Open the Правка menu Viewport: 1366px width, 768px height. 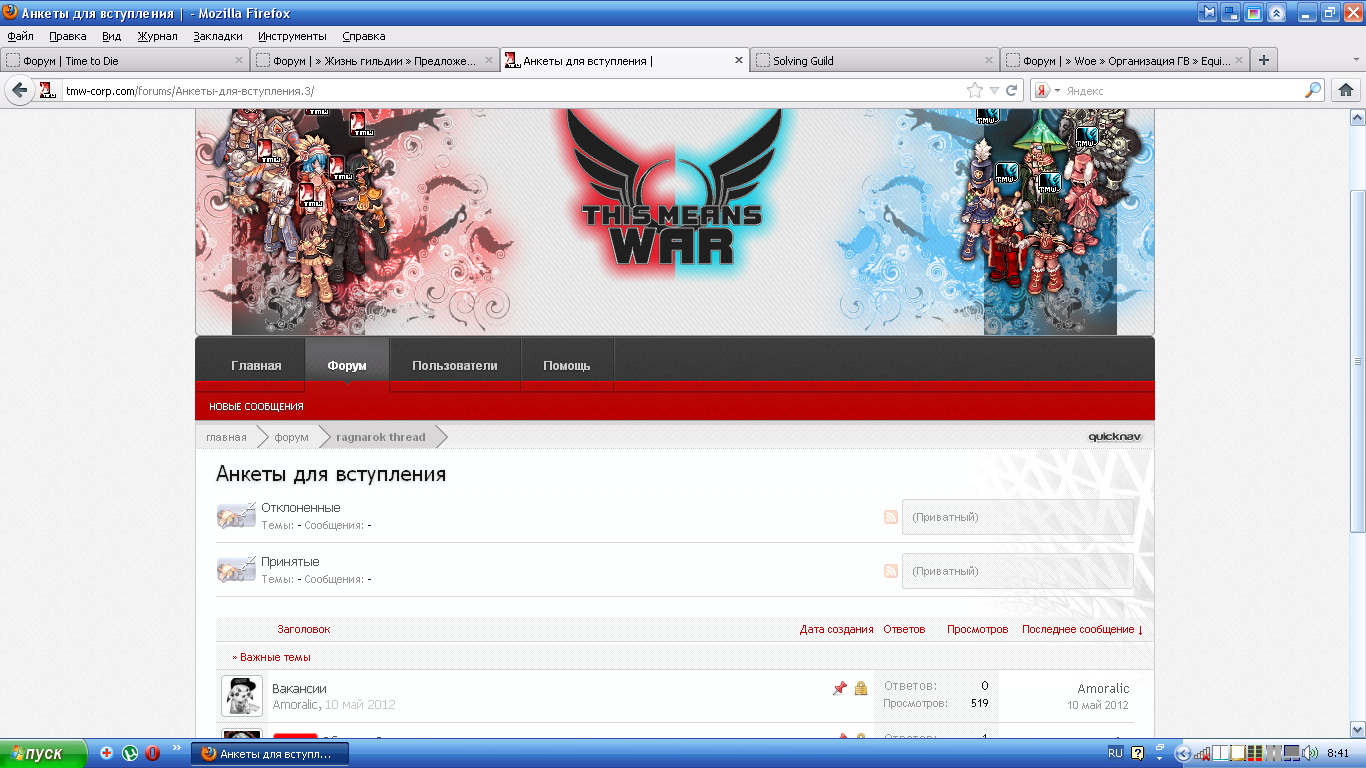tap(68, 36)
